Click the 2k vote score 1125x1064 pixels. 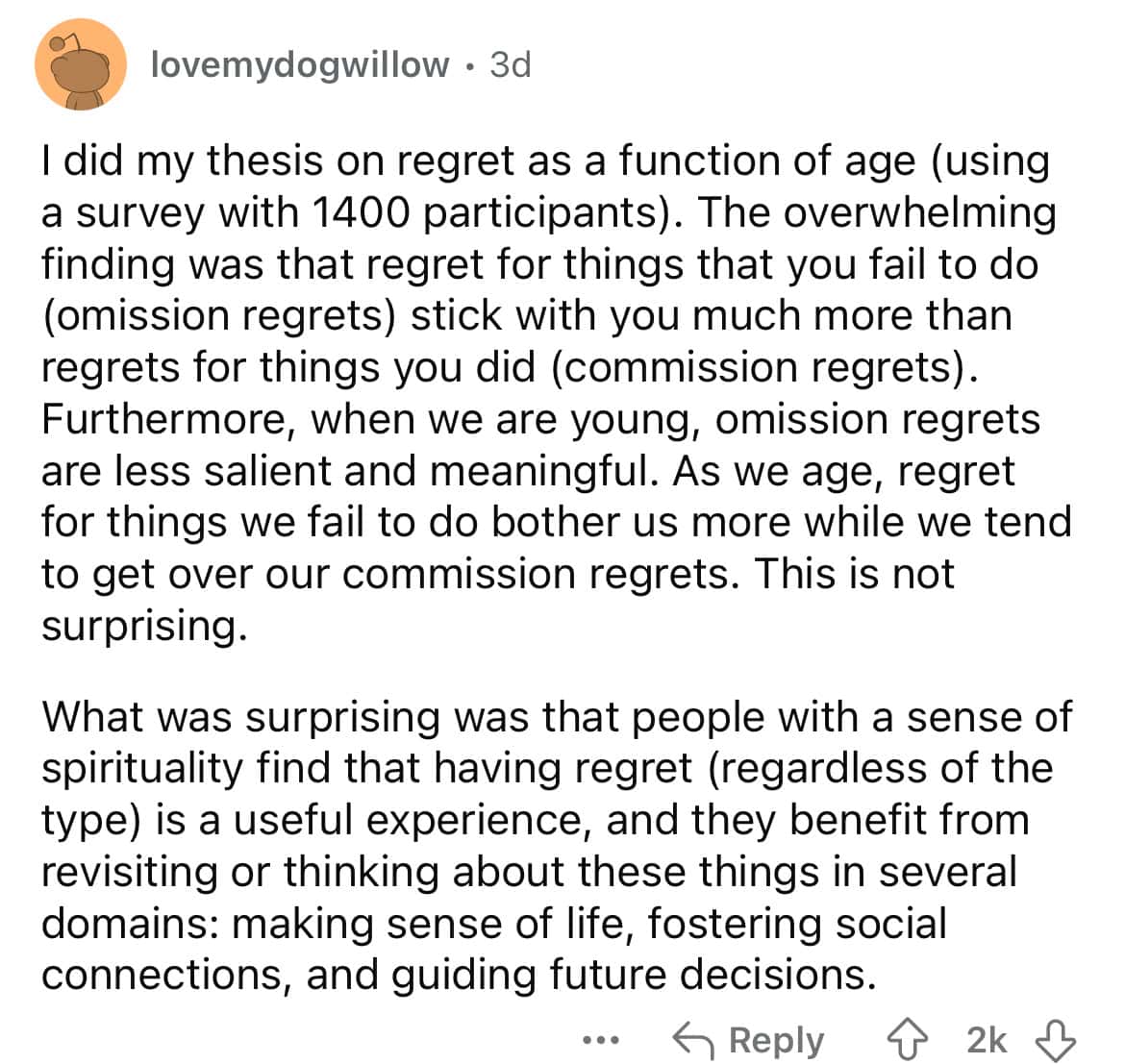coord(987,1040)
